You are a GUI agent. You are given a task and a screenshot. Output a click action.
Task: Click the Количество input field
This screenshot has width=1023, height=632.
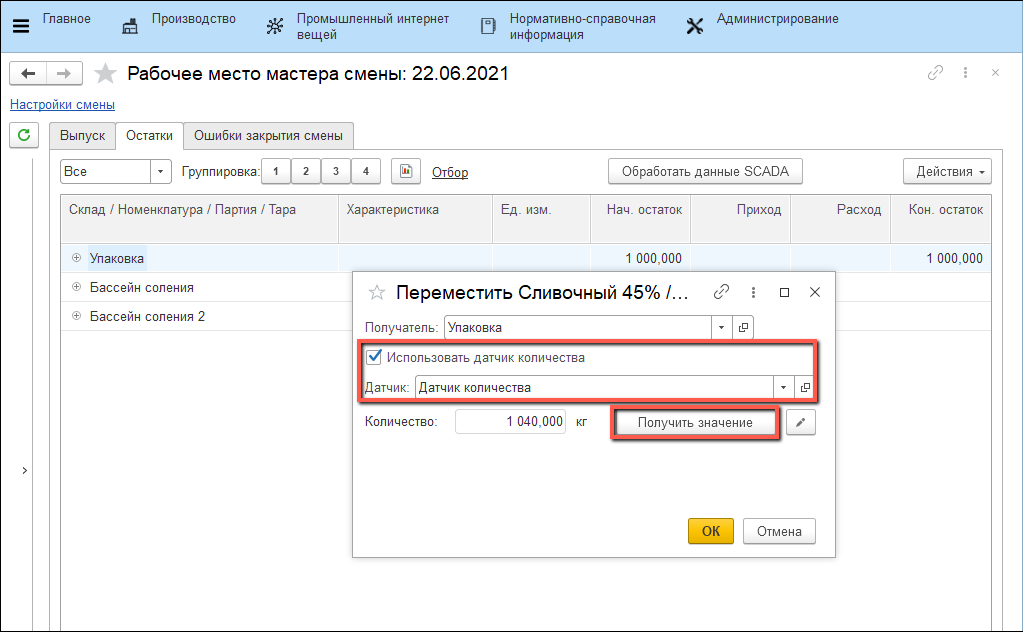pyautogui.click(x=510, y=423)
